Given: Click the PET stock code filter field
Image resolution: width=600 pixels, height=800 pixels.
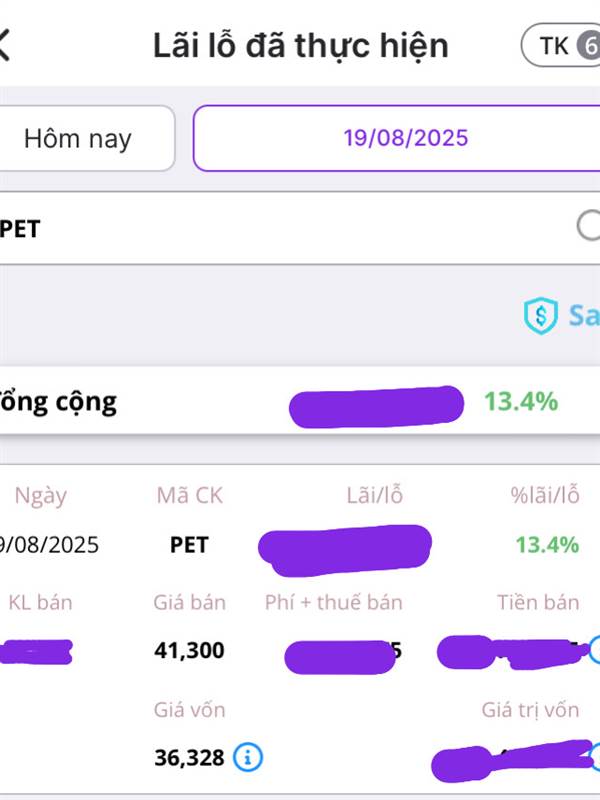Looking at the screenshot, I should pyautogui.click(x=280, y=229).
